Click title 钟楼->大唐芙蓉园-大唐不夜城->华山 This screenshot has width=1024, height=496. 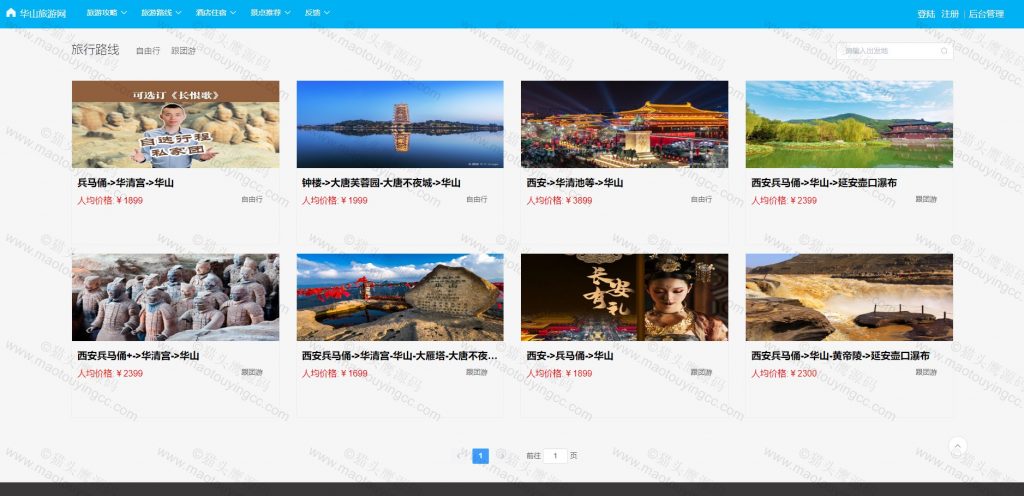(381, 183)
